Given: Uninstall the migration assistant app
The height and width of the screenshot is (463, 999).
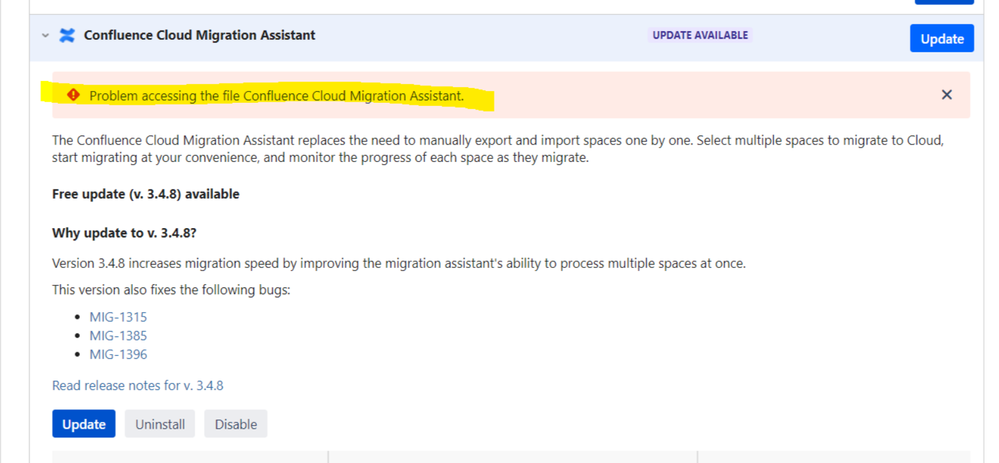Looking at the screenshot, I should pyautogui.click(x=160, y=424).
